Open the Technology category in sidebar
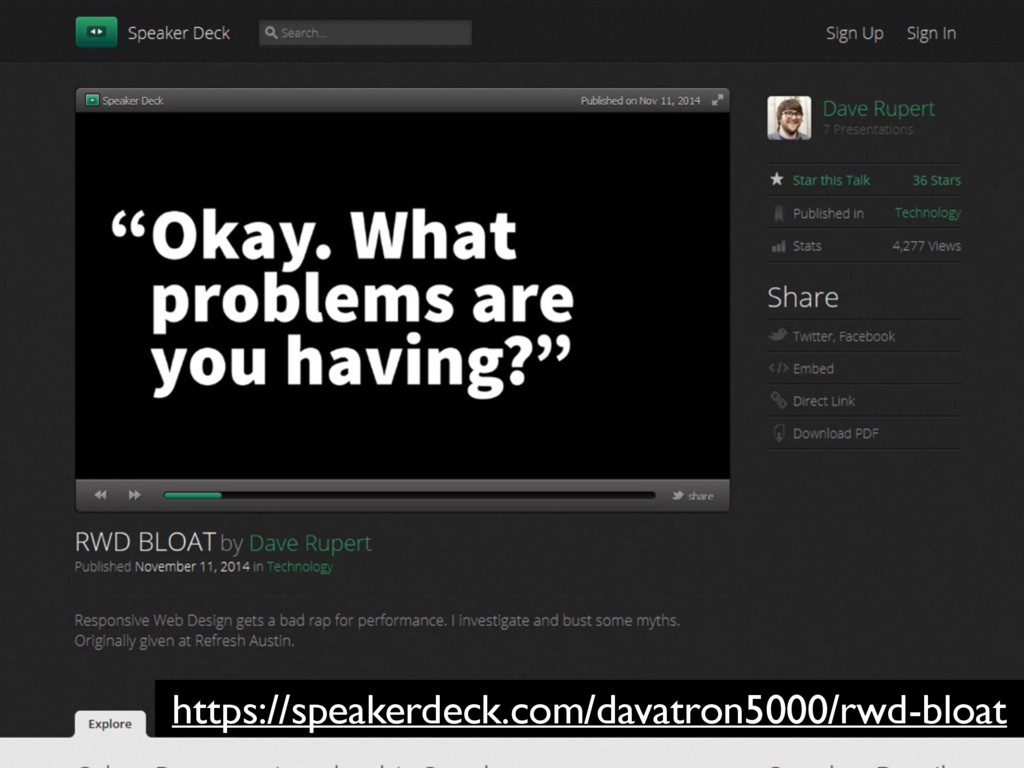The width and height of the screenshot is (1024, 768). tap(928, 213)
